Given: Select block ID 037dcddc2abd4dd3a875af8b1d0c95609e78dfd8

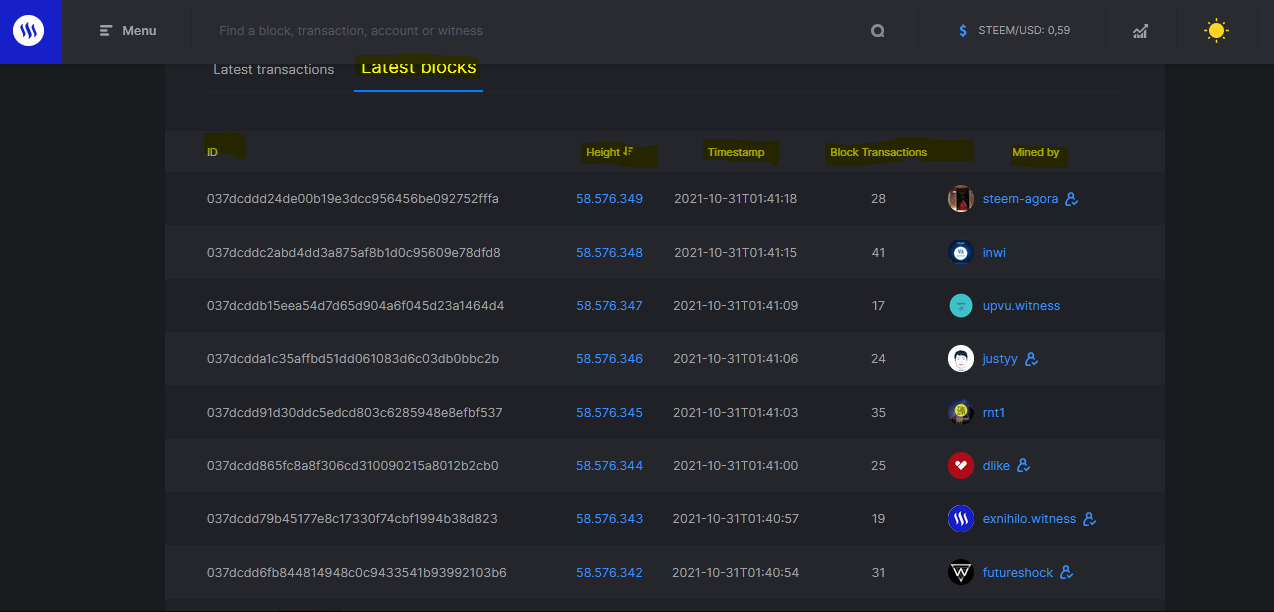Looking at the screenshot, I should [x=354, y=253].
